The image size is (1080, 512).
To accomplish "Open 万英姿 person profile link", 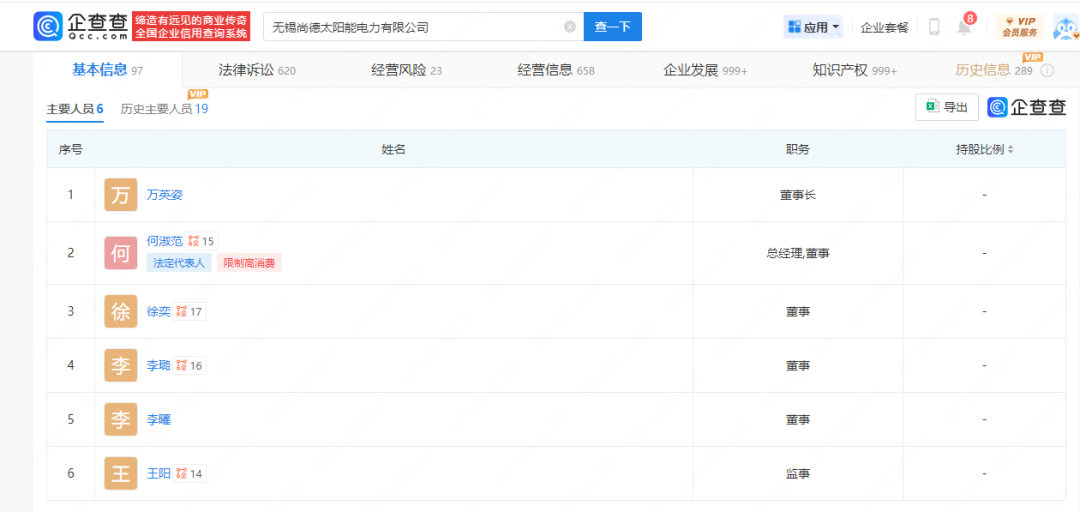I will [165, 195].
